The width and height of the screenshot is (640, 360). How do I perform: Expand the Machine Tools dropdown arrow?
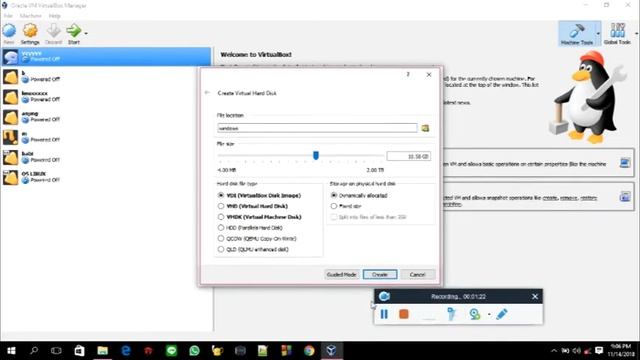point(598,33)
